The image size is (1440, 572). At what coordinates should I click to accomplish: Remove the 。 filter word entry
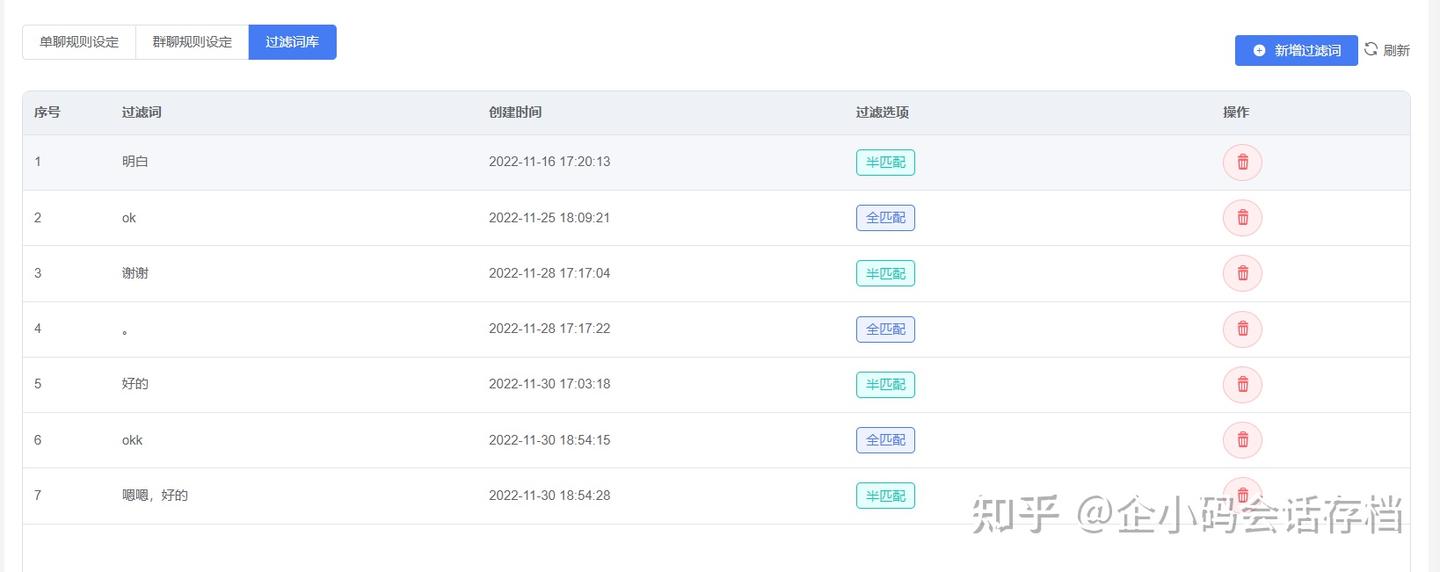pos(1242,329)
